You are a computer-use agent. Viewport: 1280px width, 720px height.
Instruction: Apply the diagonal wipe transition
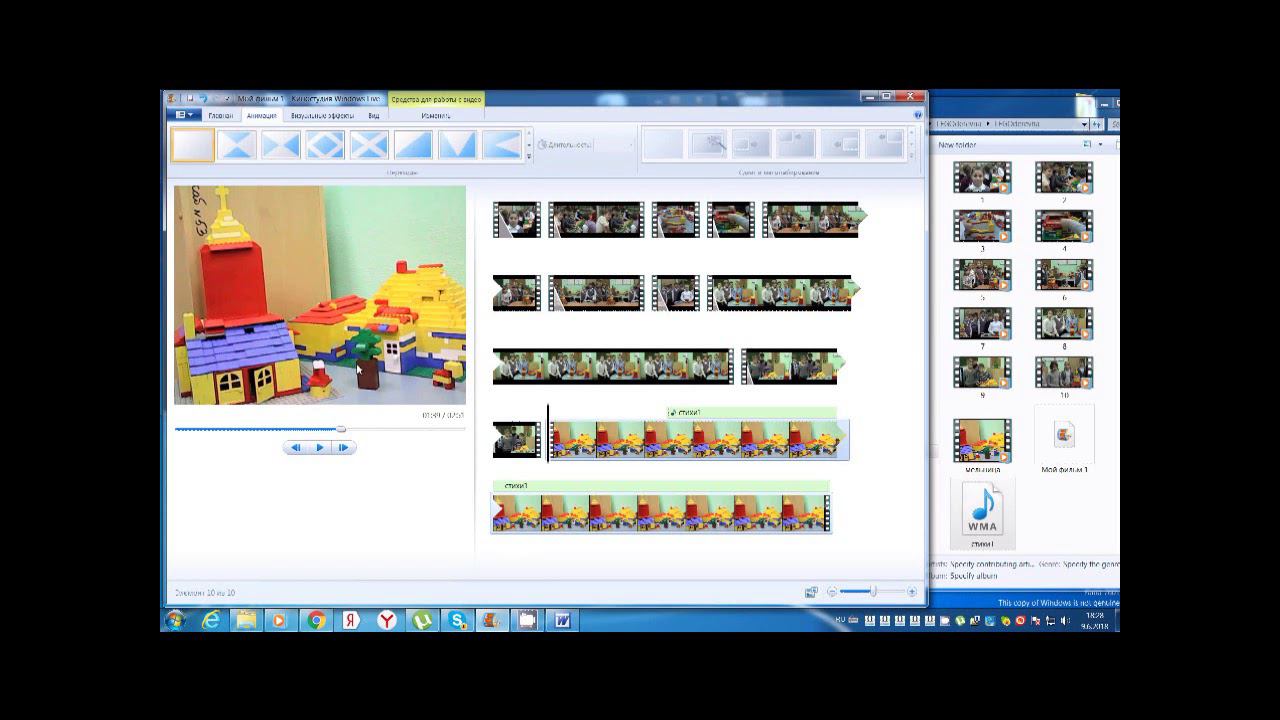413,145
